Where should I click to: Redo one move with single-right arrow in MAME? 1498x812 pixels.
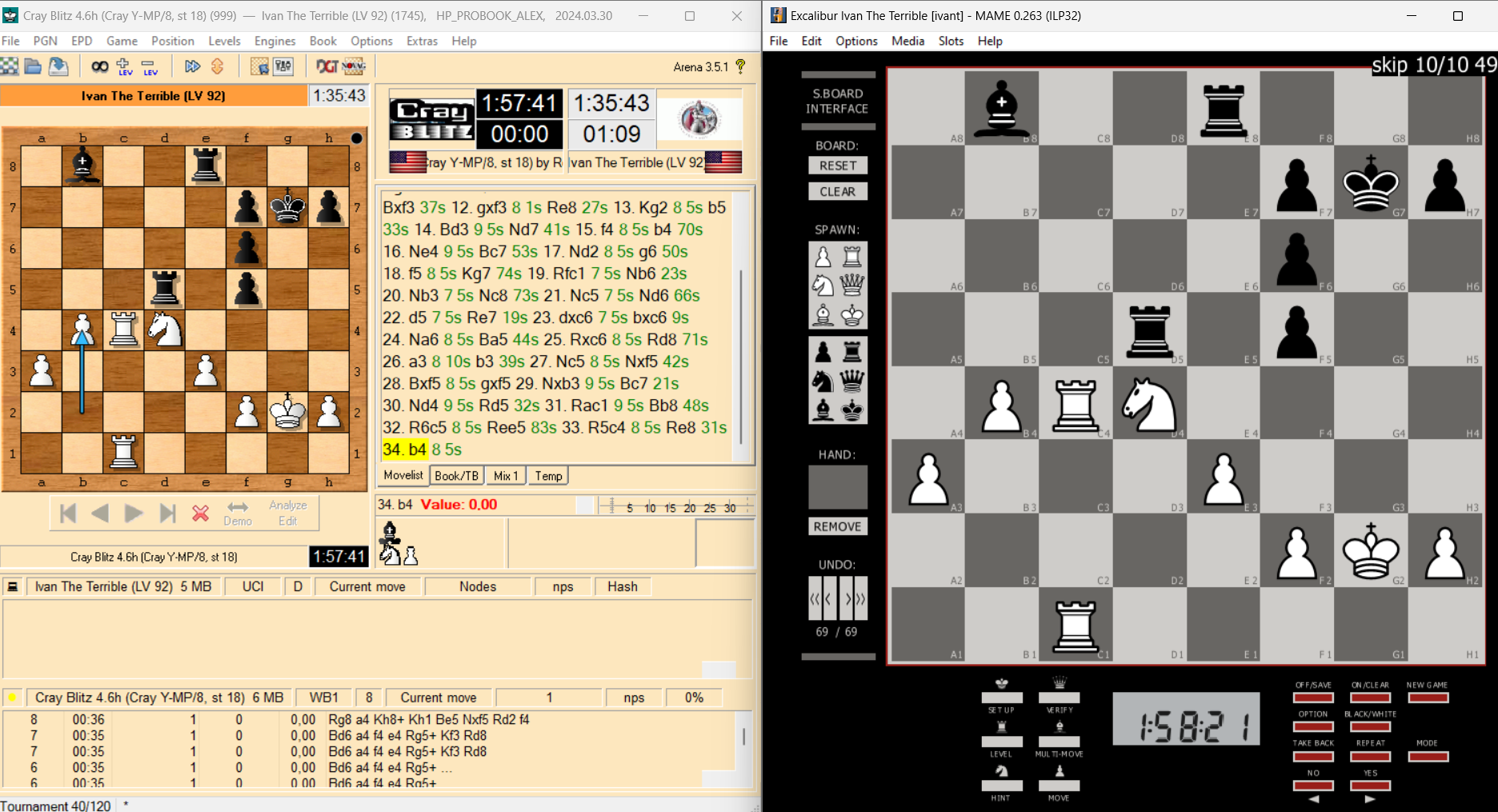tap(847, 598)
